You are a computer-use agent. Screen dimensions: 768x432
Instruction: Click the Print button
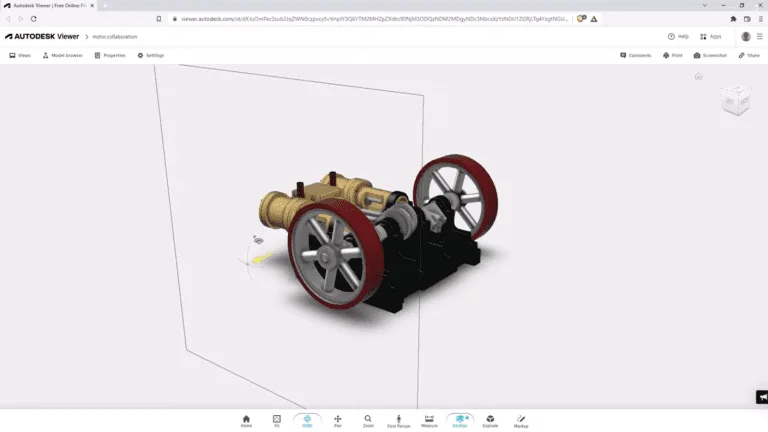(x=672, y=55)
